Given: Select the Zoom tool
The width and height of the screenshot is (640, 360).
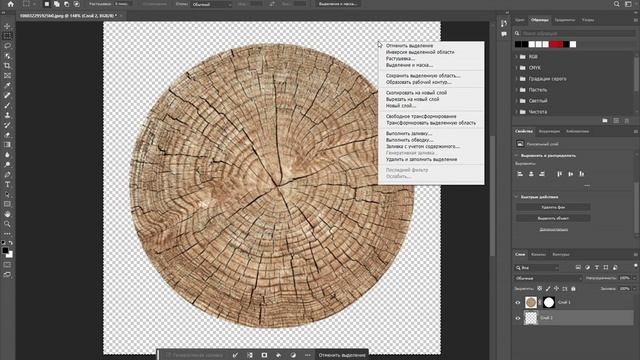Looking at the screenshot, I should click(7, 224).
